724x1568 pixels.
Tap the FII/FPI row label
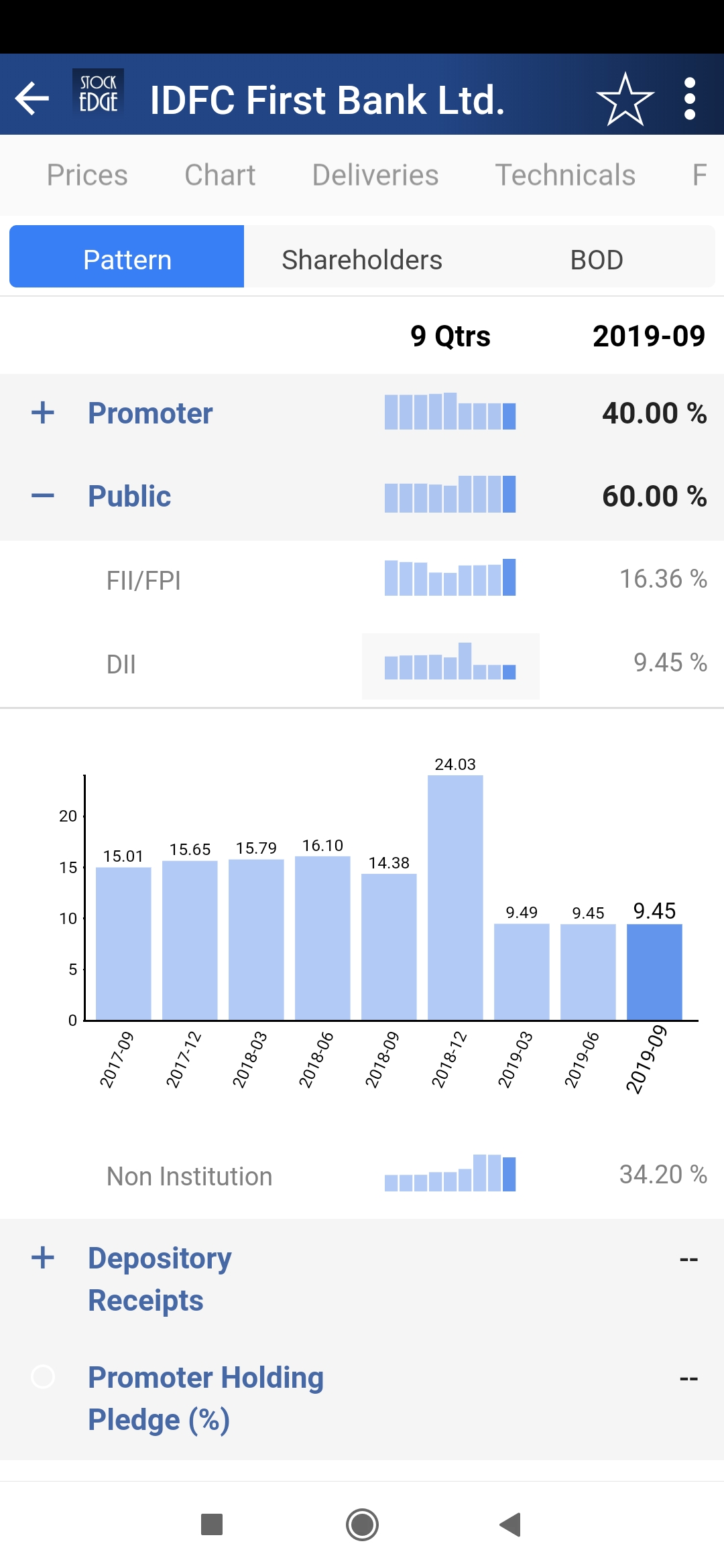(x=143, y=580)
